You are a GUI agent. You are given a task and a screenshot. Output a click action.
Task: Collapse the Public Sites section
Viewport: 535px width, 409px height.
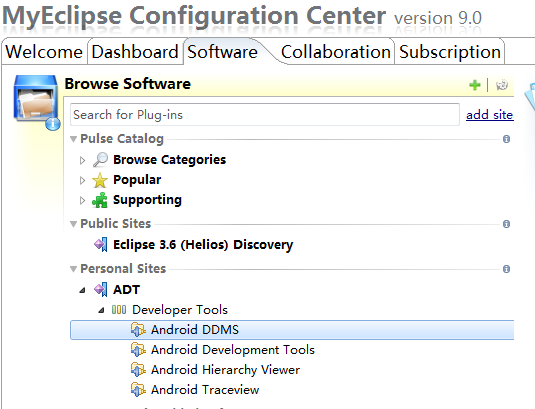click(x=73, y=224)
